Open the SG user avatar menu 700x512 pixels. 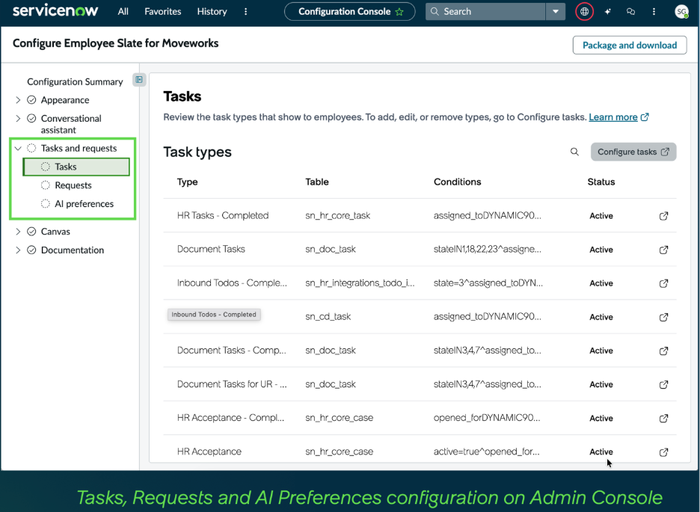pos(682,12)
